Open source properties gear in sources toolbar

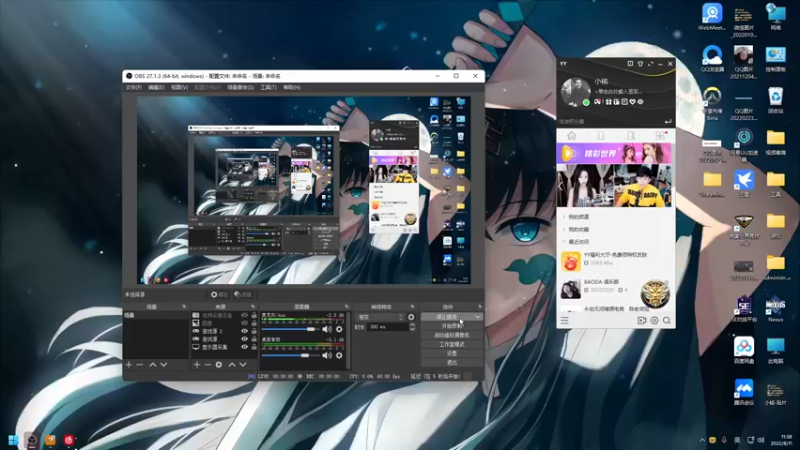219,365
